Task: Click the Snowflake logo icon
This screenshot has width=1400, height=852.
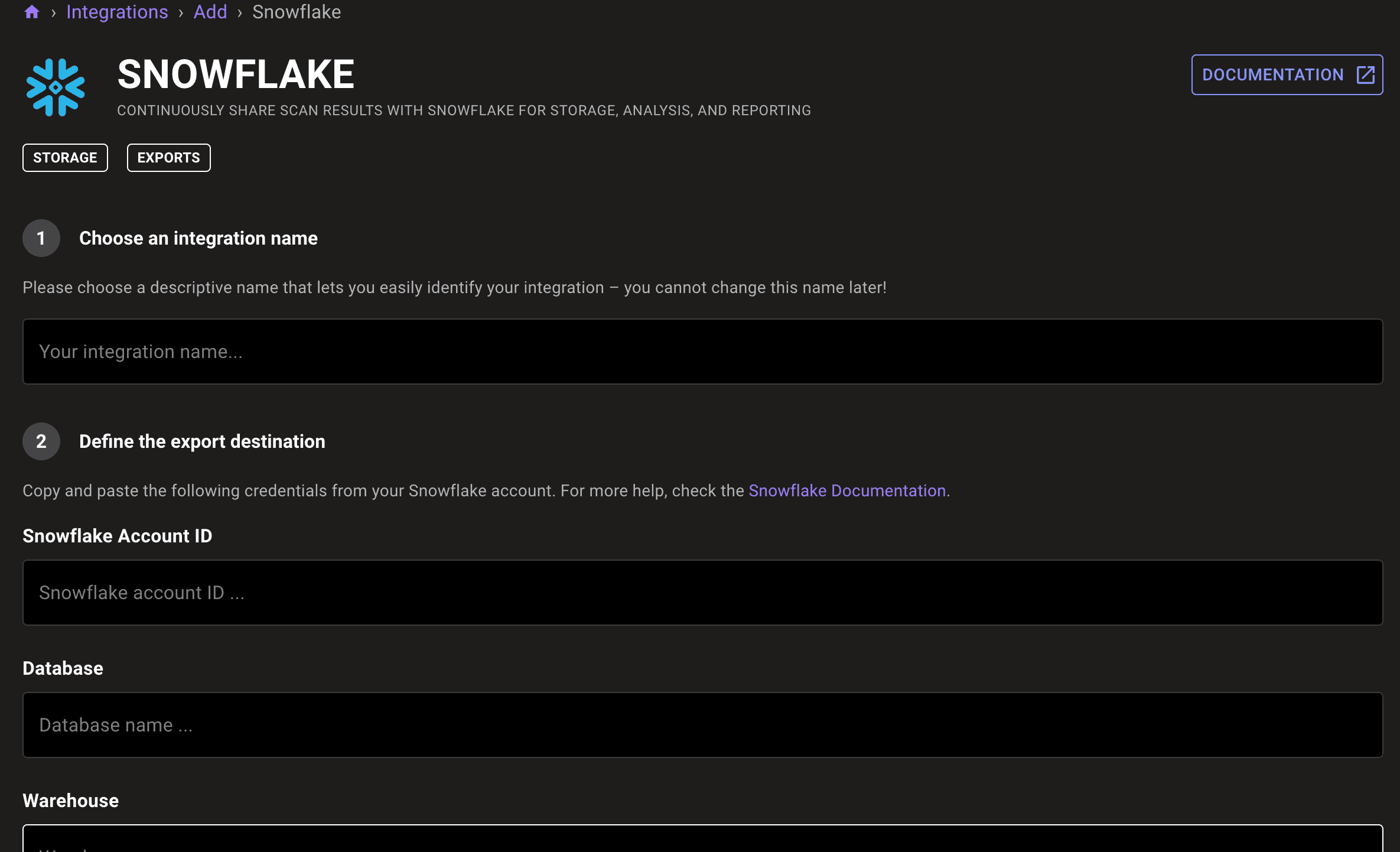Action: point(57,87)
